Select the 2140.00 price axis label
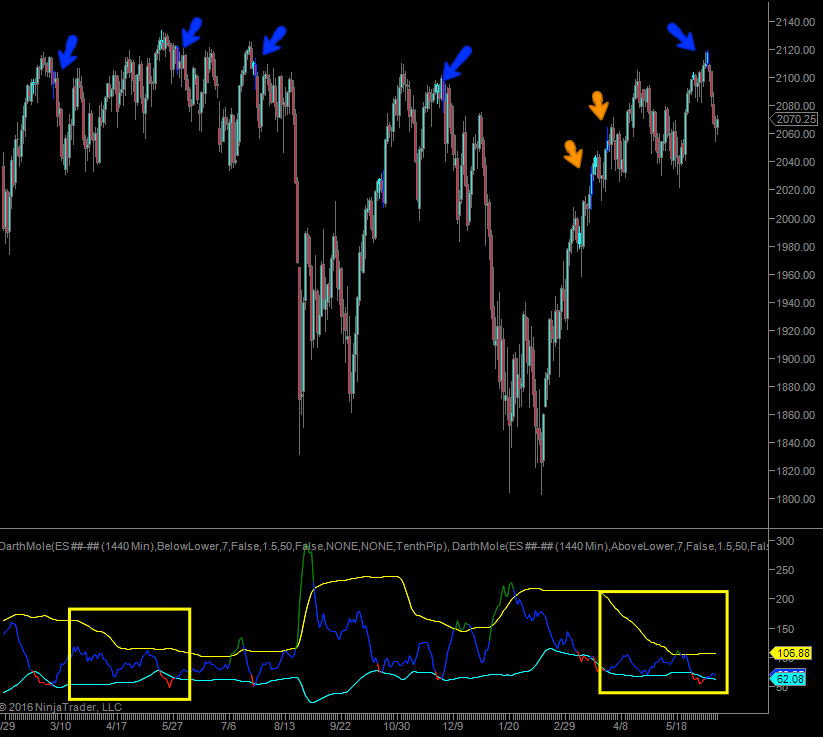Image resolution: width=823 pixels, height=737 pixels. tap(795, 22)
